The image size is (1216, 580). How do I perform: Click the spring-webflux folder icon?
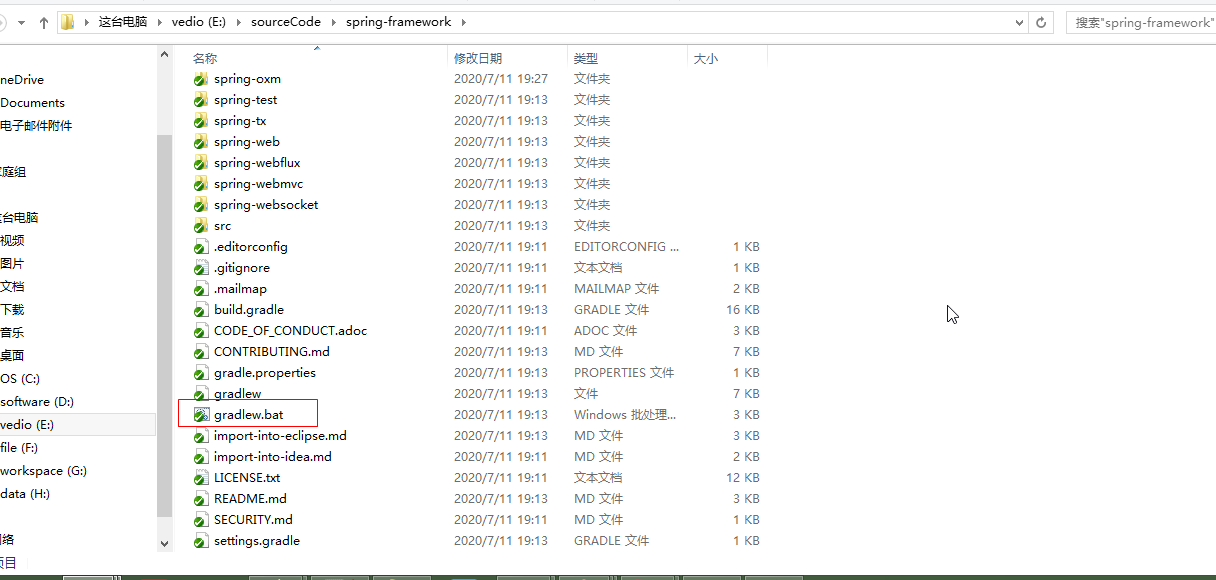pos(201,163)
